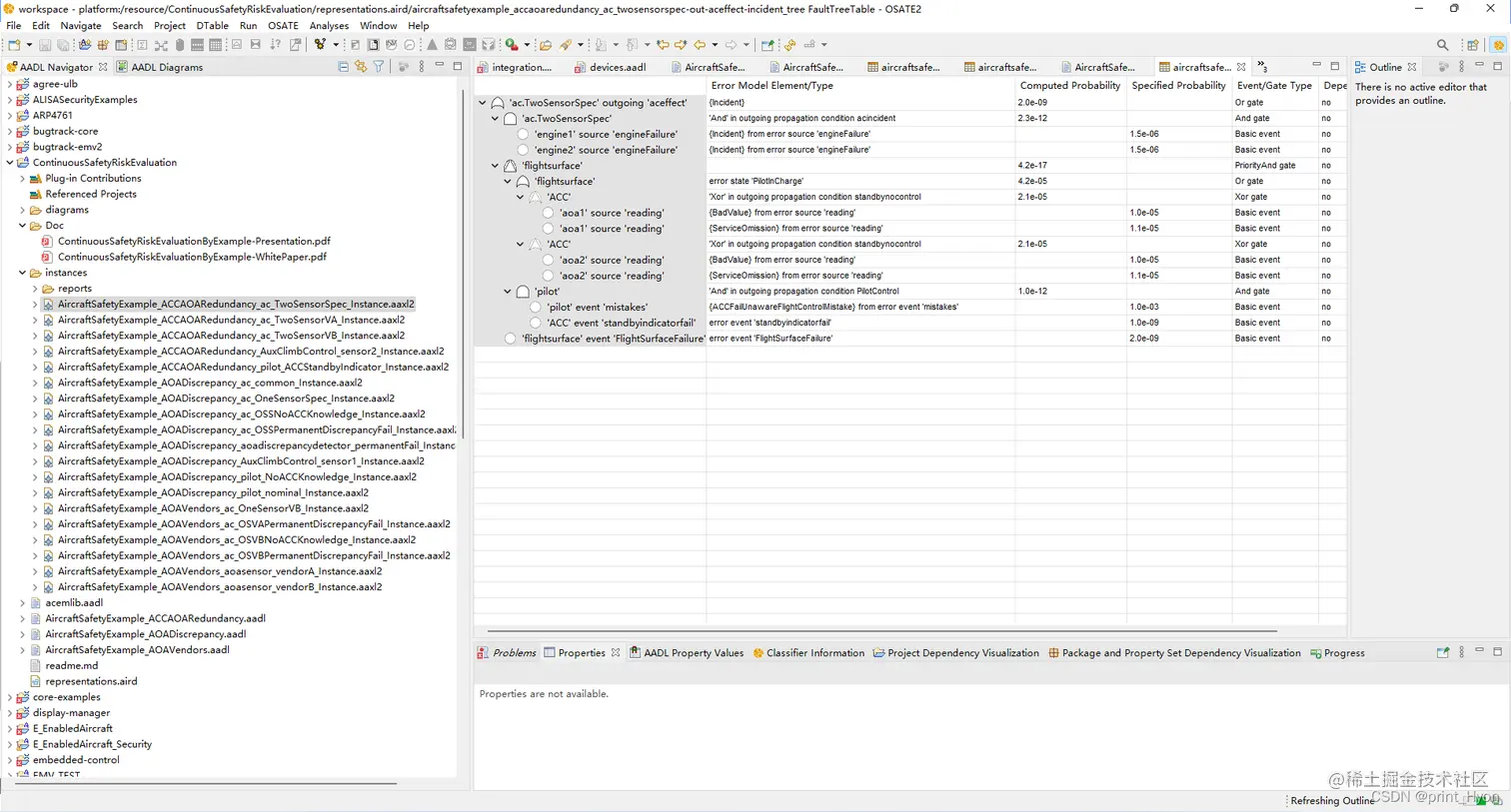
Task: Open the AADL Navigator filter icon
Action: pyautogui.click(x=379, y=67)
